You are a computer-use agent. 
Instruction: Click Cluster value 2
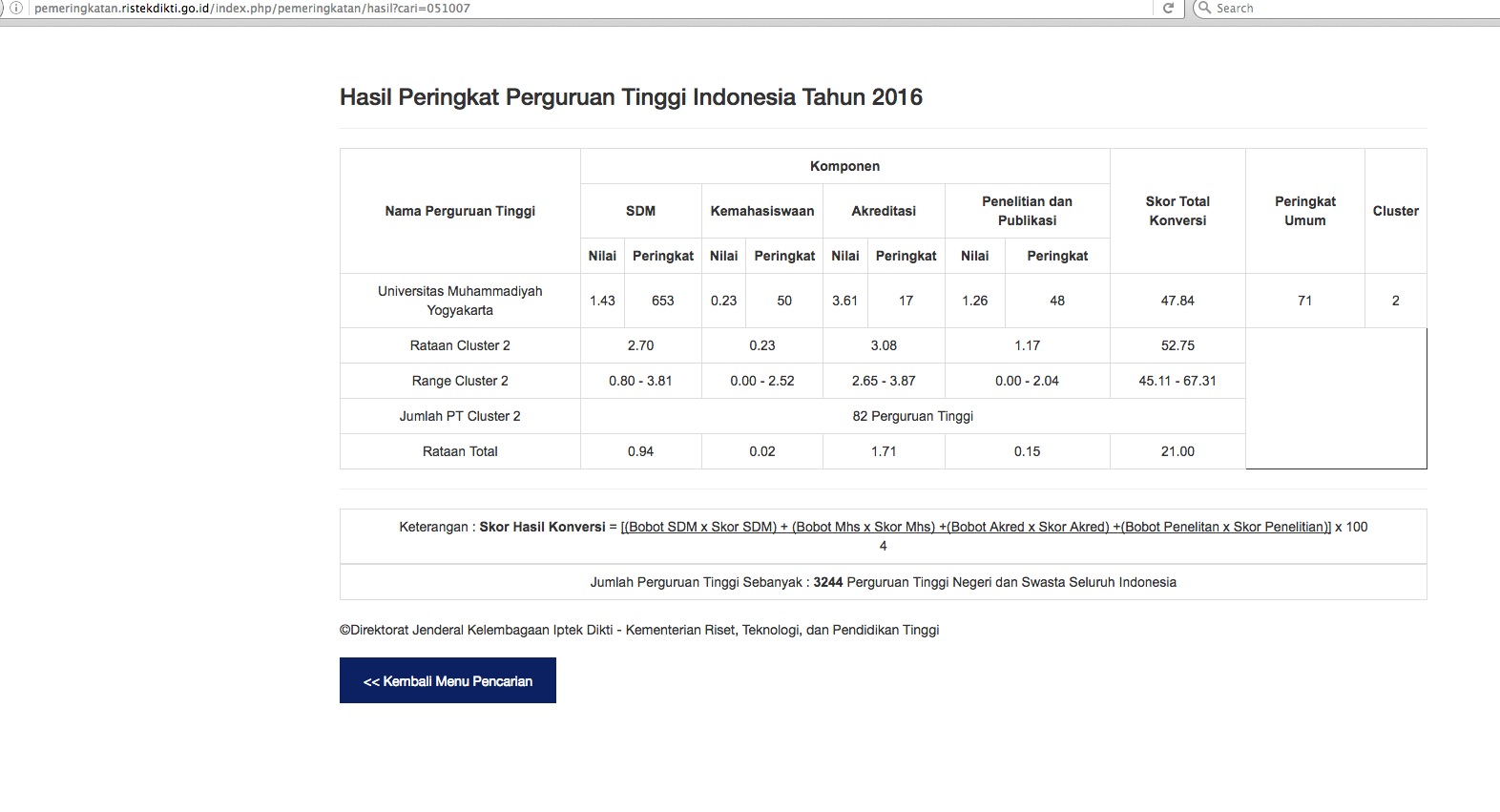click(x=1395, y=301)
